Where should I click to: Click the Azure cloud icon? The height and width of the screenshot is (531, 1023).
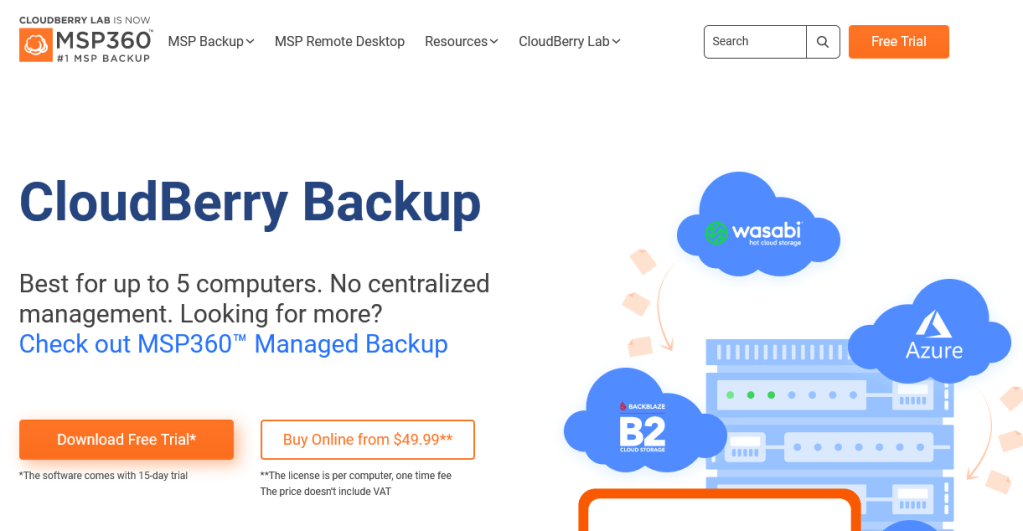point(930,332)
